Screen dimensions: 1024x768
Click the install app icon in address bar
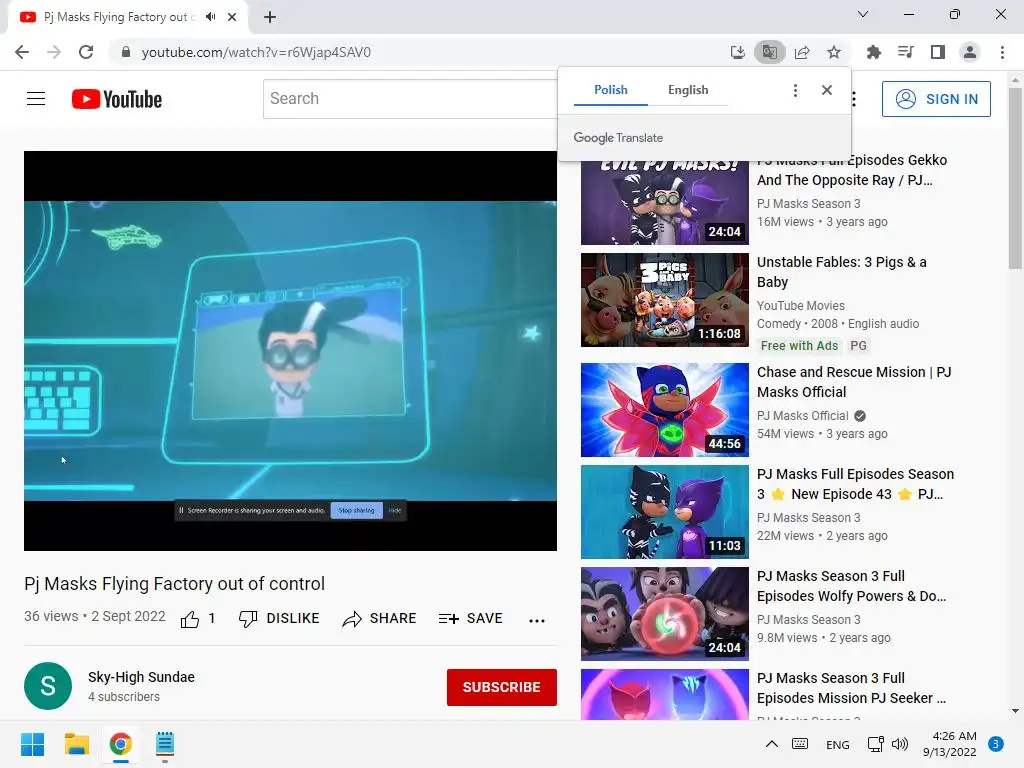tap(737, 52)
